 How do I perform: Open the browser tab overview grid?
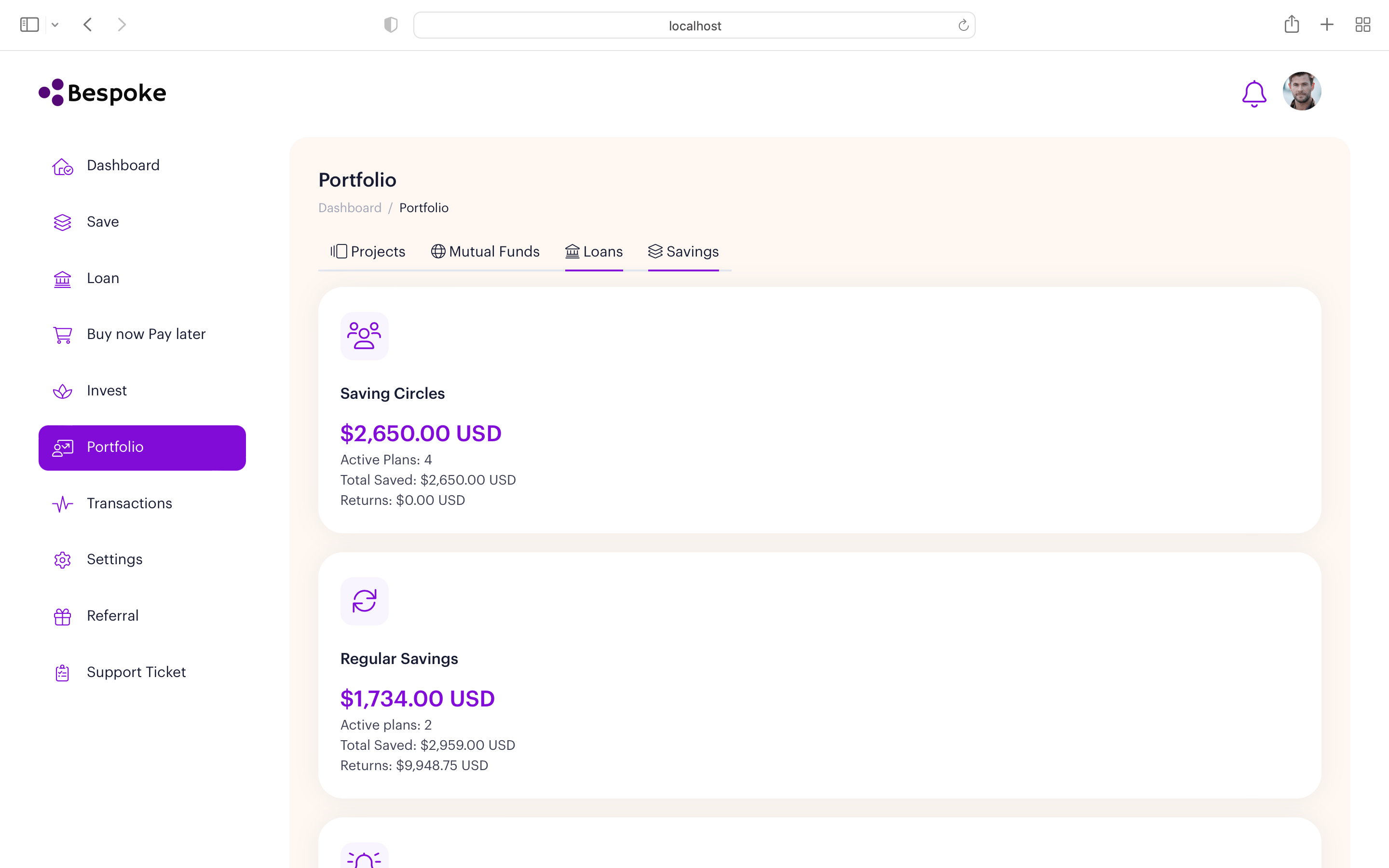tap(1363, 25)
